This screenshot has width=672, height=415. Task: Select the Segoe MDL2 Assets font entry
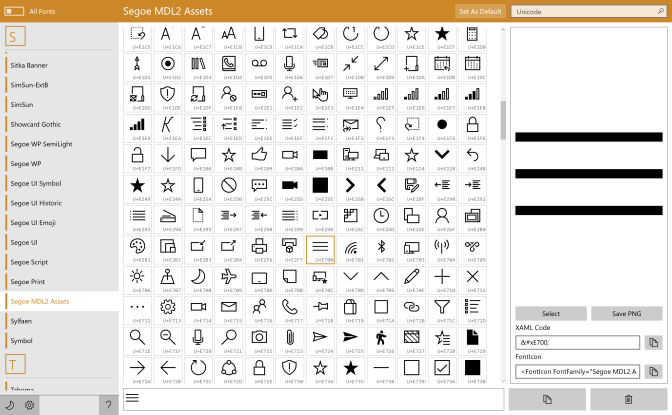coord(60,301)
